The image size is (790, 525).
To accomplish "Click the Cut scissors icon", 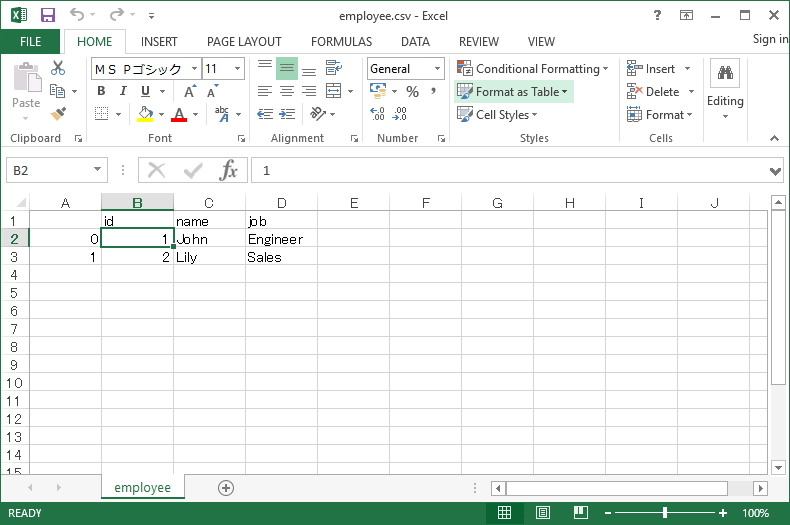I will pyautogui.click(x=58, y=68).
